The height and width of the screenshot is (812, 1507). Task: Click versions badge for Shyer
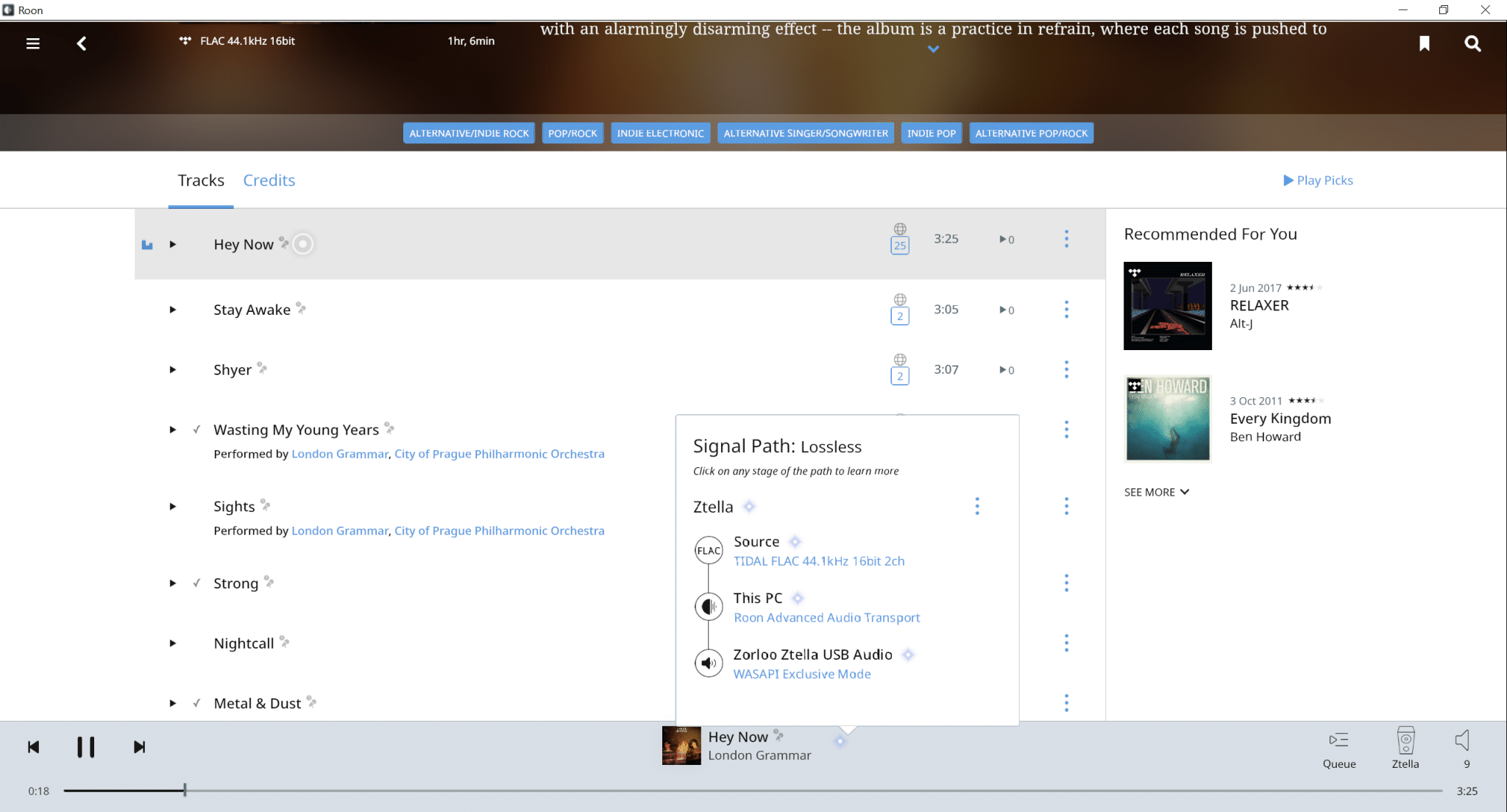coord(899,377)
